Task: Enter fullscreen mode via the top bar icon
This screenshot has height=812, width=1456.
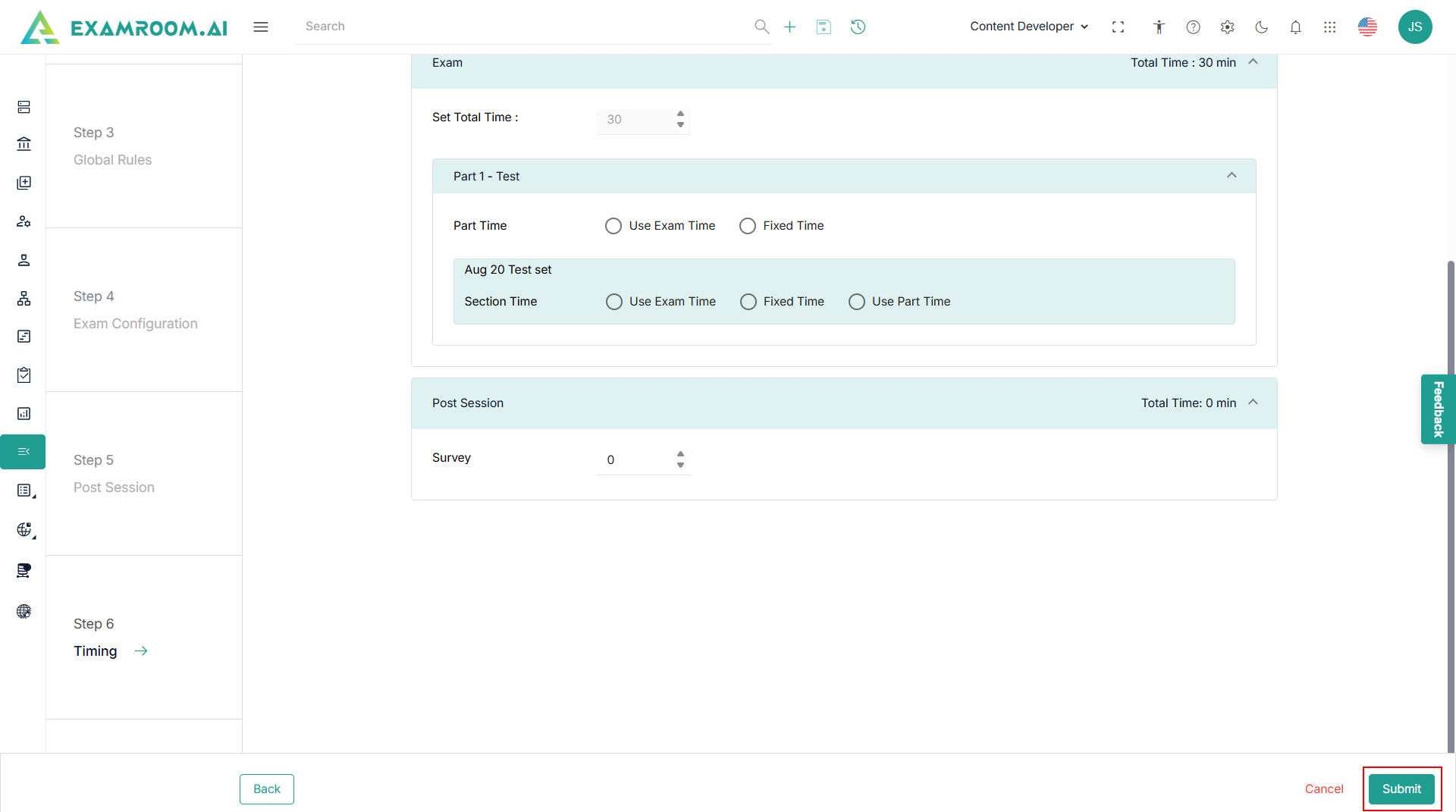Action: tap(1118, 27)
